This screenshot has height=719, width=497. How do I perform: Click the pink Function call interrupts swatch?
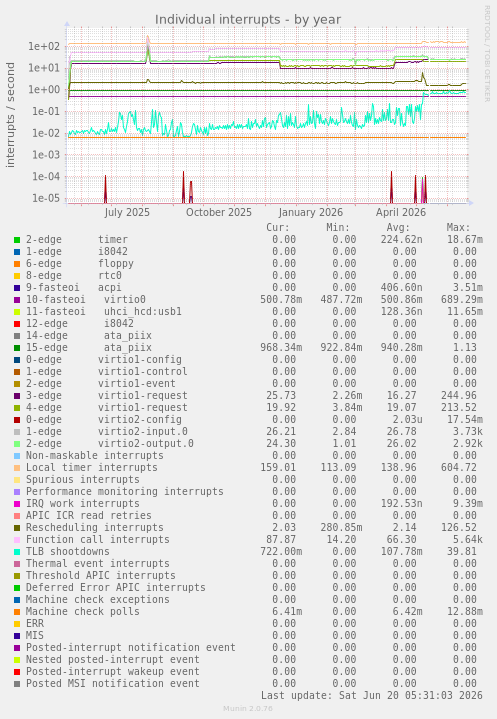17,540
